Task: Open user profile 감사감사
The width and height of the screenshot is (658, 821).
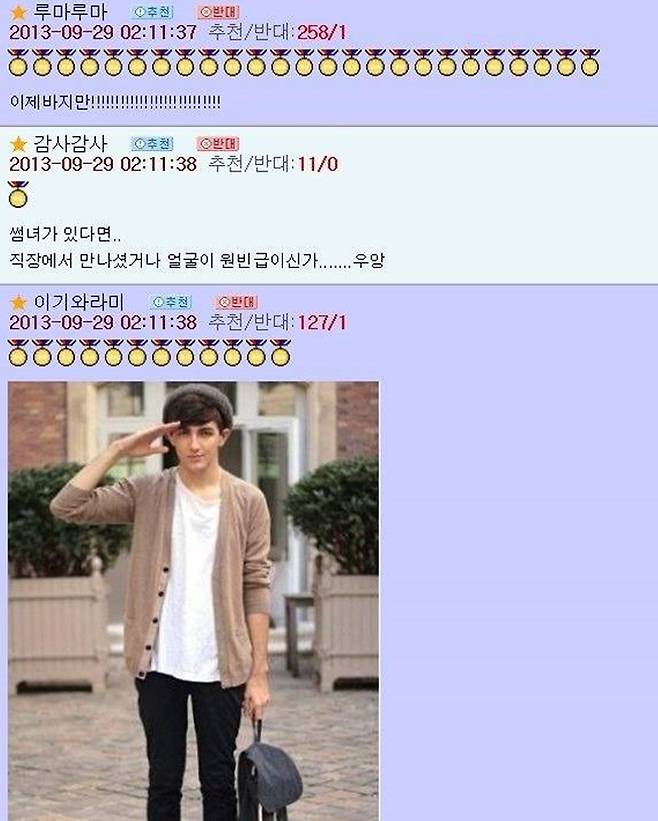Action: coord(70,143)
